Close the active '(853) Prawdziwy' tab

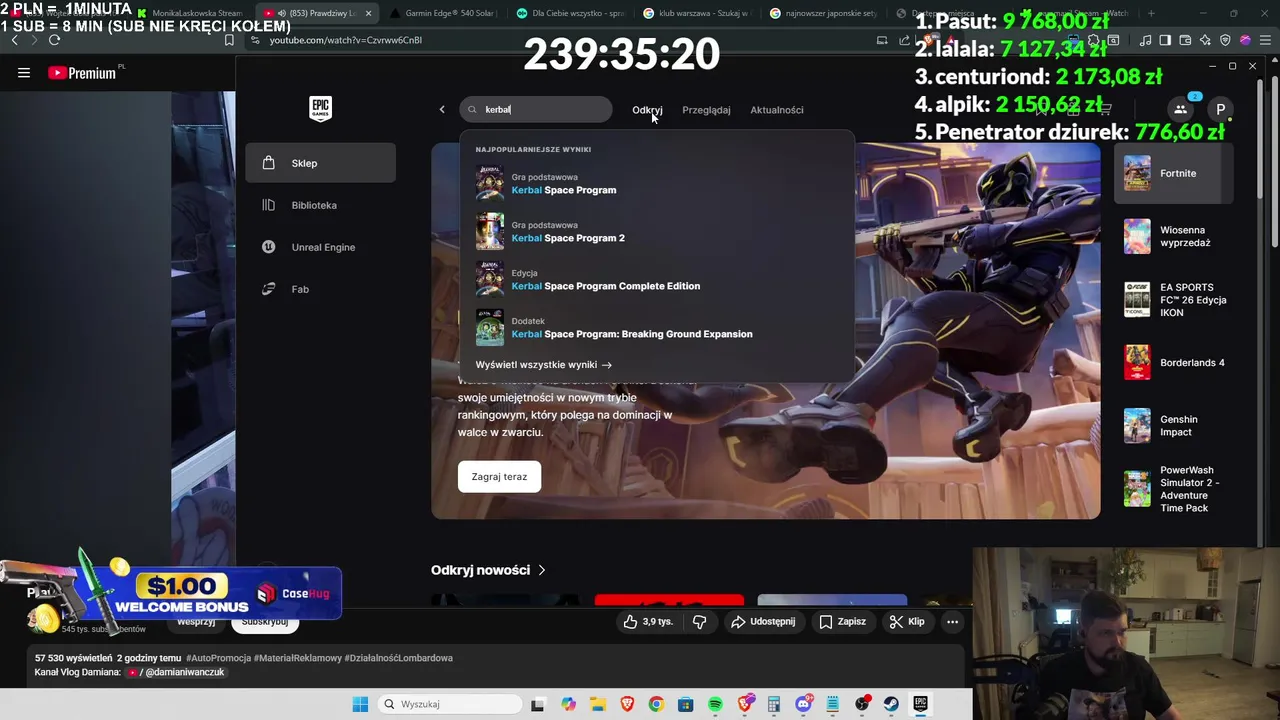point(368,13)
